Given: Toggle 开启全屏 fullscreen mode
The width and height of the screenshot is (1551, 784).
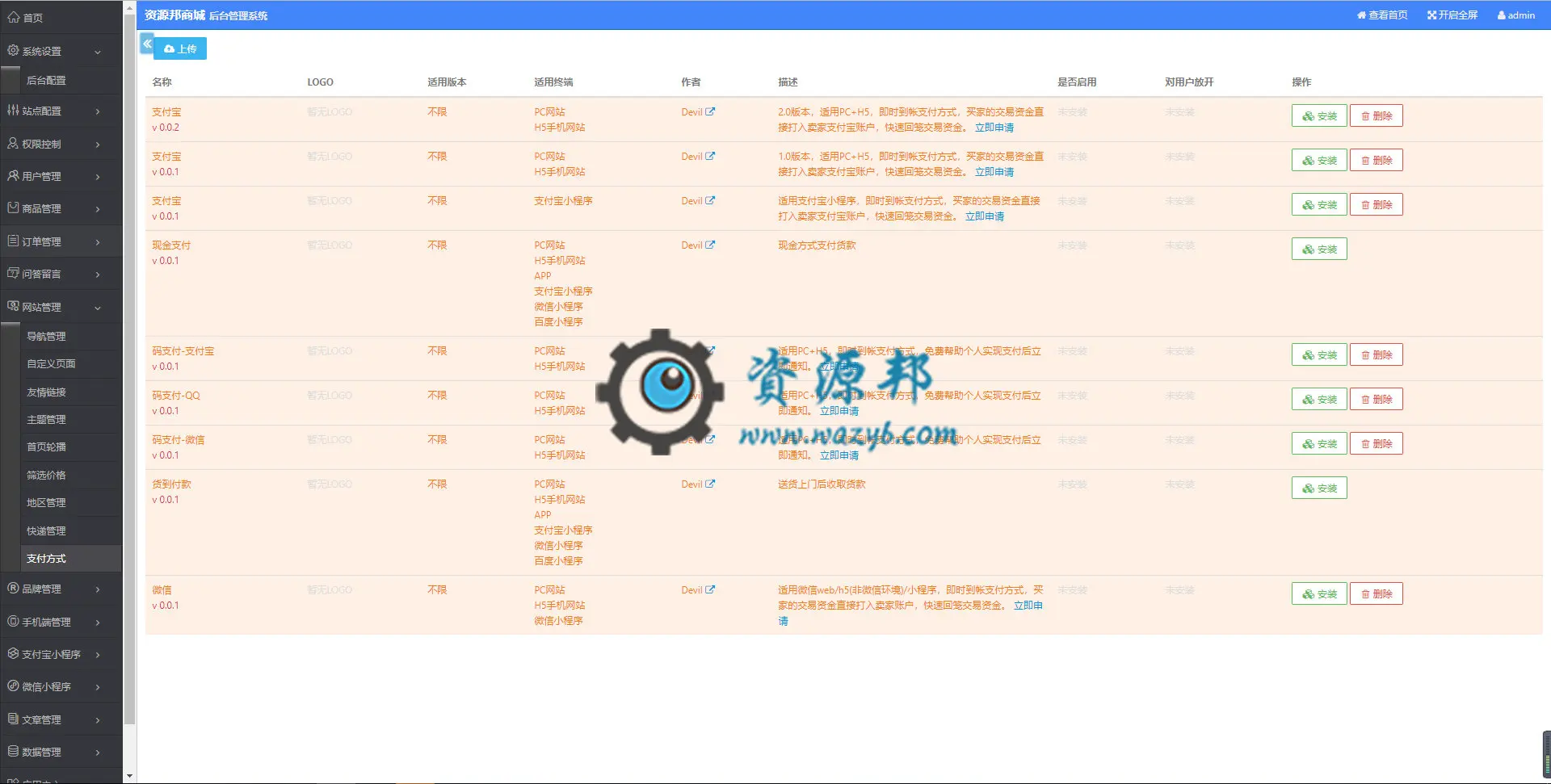Looking at the screenshot, I should (x=1452, y=15).
